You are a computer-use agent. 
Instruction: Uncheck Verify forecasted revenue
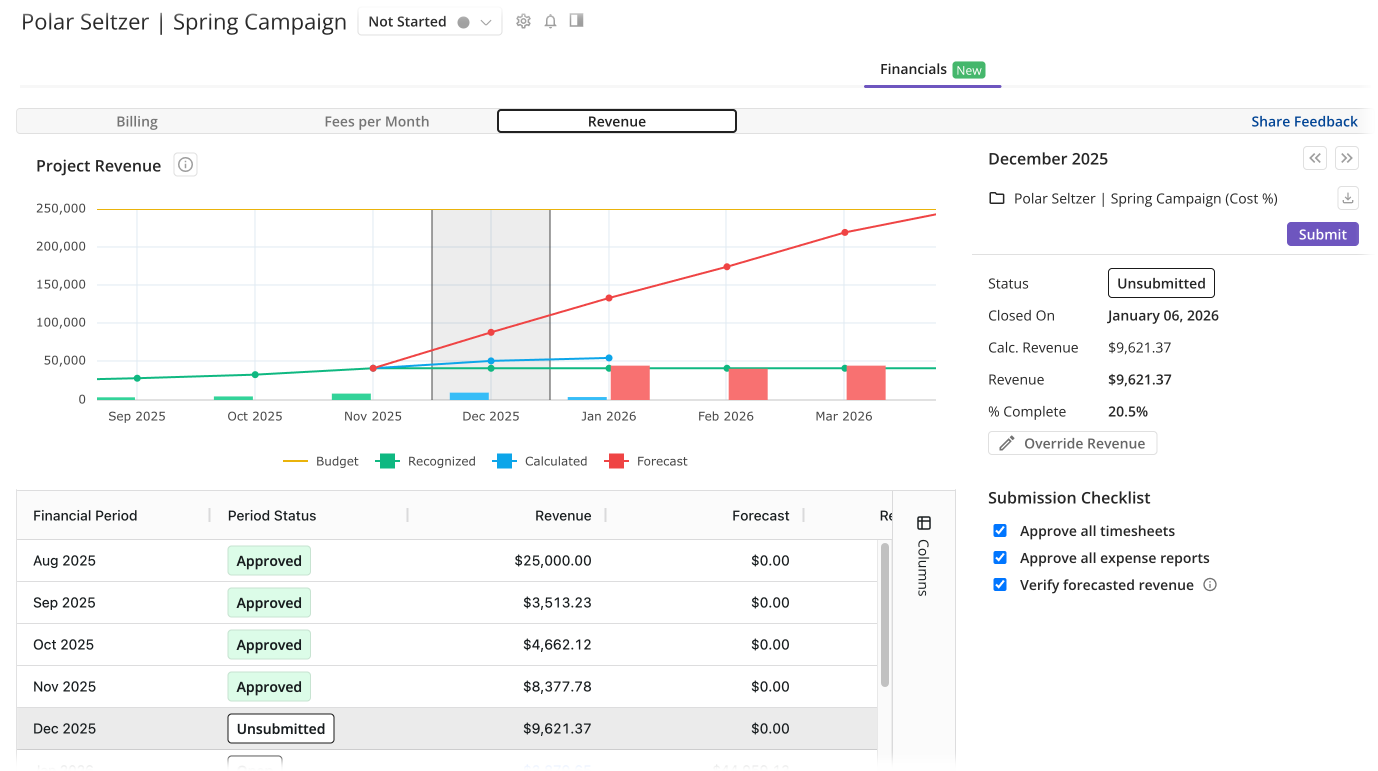click(1000, 584)
